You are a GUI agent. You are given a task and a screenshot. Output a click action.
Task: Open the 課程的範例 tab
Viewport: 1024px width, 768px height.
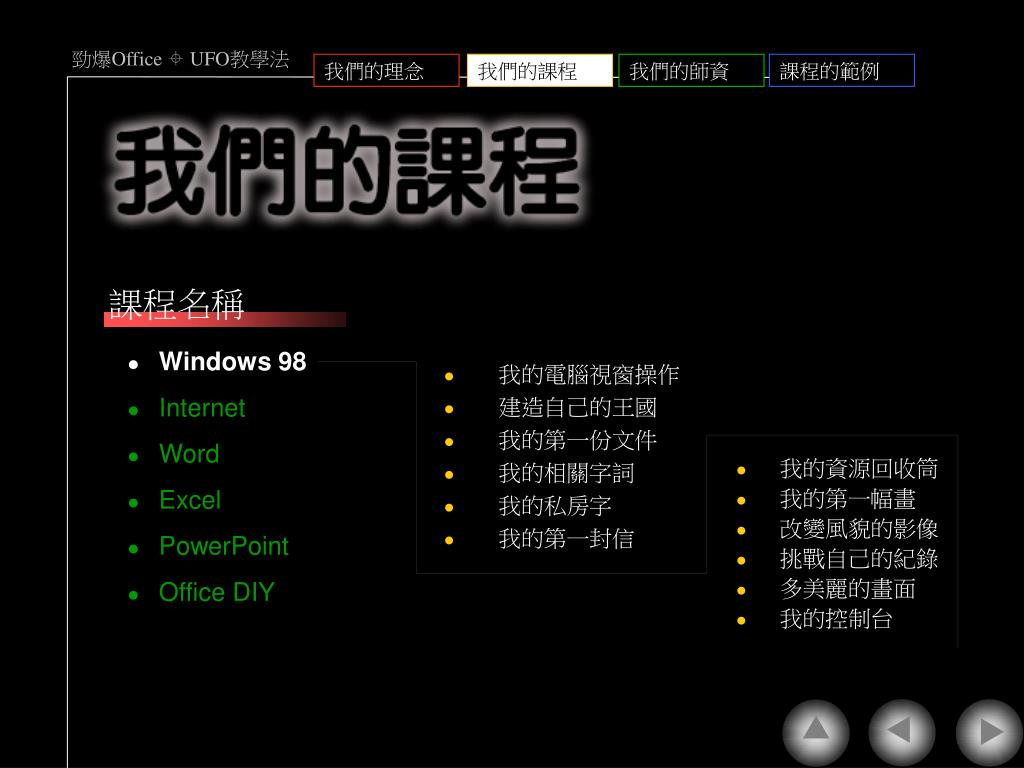coord(842,71)
